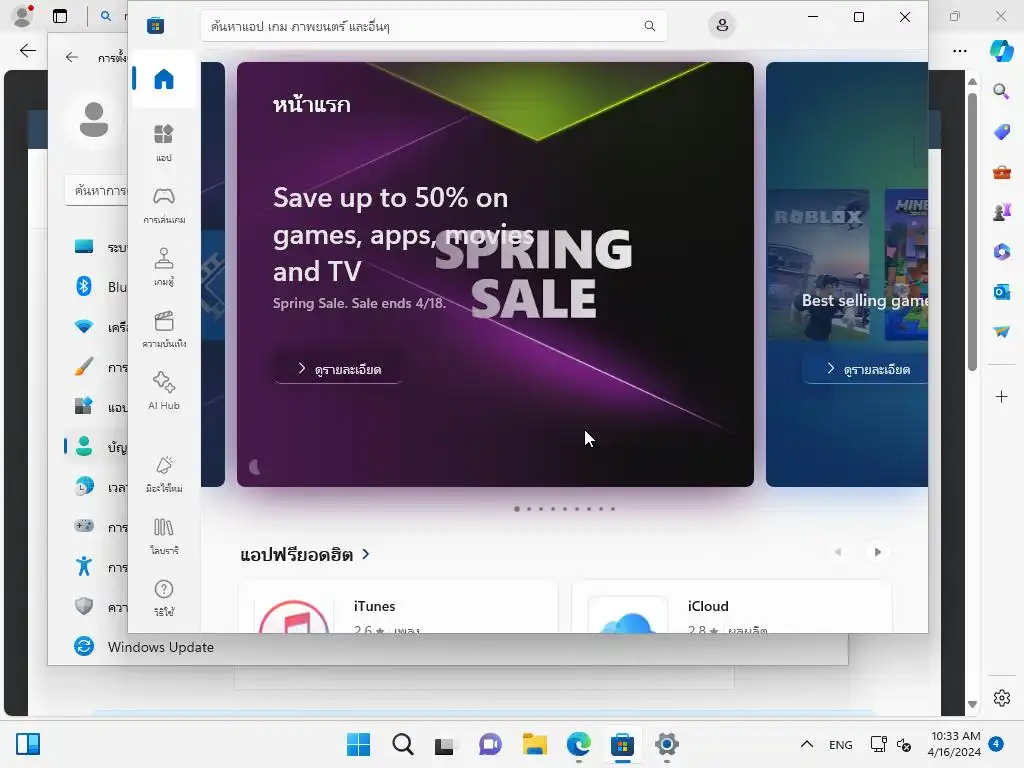Open Windows Update in Settings window
The height and width of the screenshot is (768, 1024).
[144, 647]
